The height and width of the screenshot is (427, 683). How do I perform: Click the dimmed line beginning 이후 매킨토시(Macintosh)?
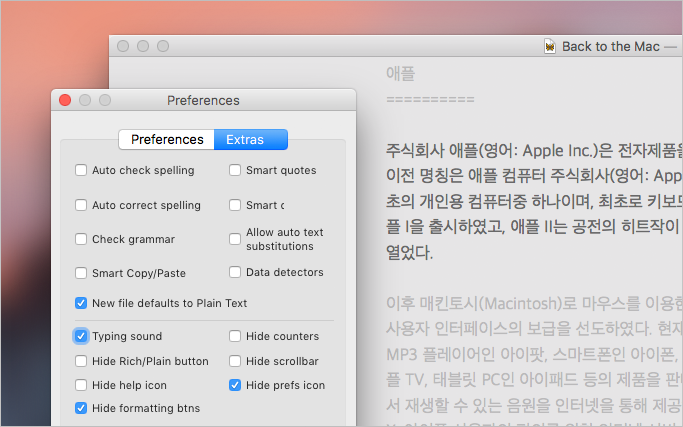(534, 303)
